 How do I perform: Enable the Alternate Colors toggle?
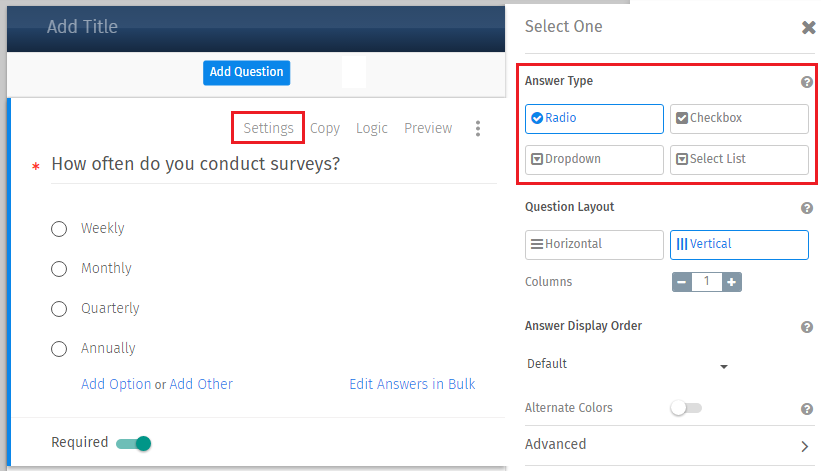pyautogui.click(x=686, y=408)
